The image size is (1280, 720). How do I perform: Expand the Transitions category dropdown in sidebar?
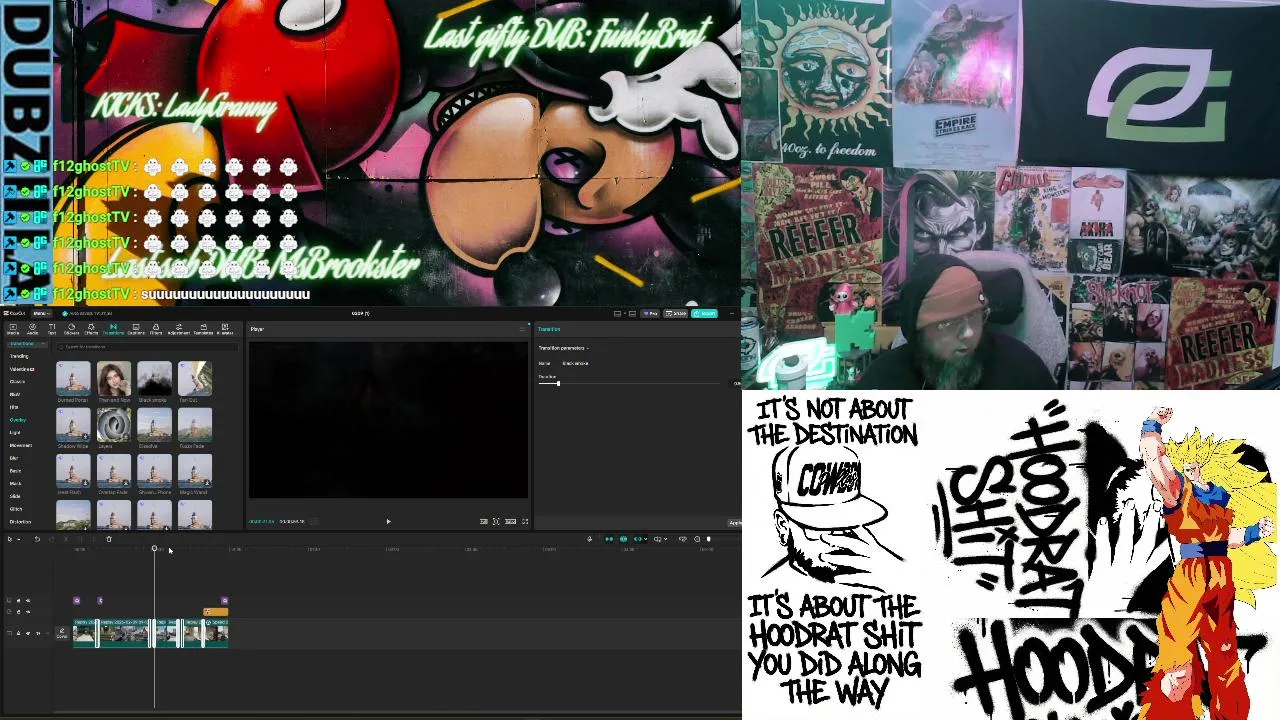(27, 344)
